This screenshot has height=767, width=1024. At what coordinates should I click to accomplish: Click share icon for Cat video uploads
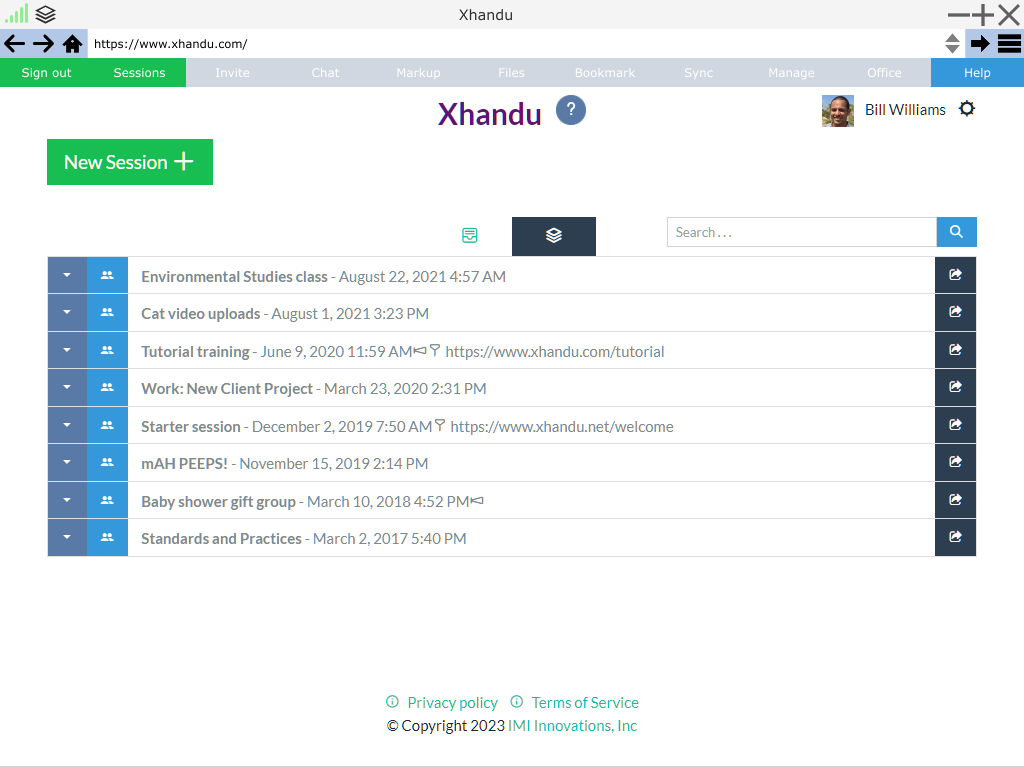[955, 313]
